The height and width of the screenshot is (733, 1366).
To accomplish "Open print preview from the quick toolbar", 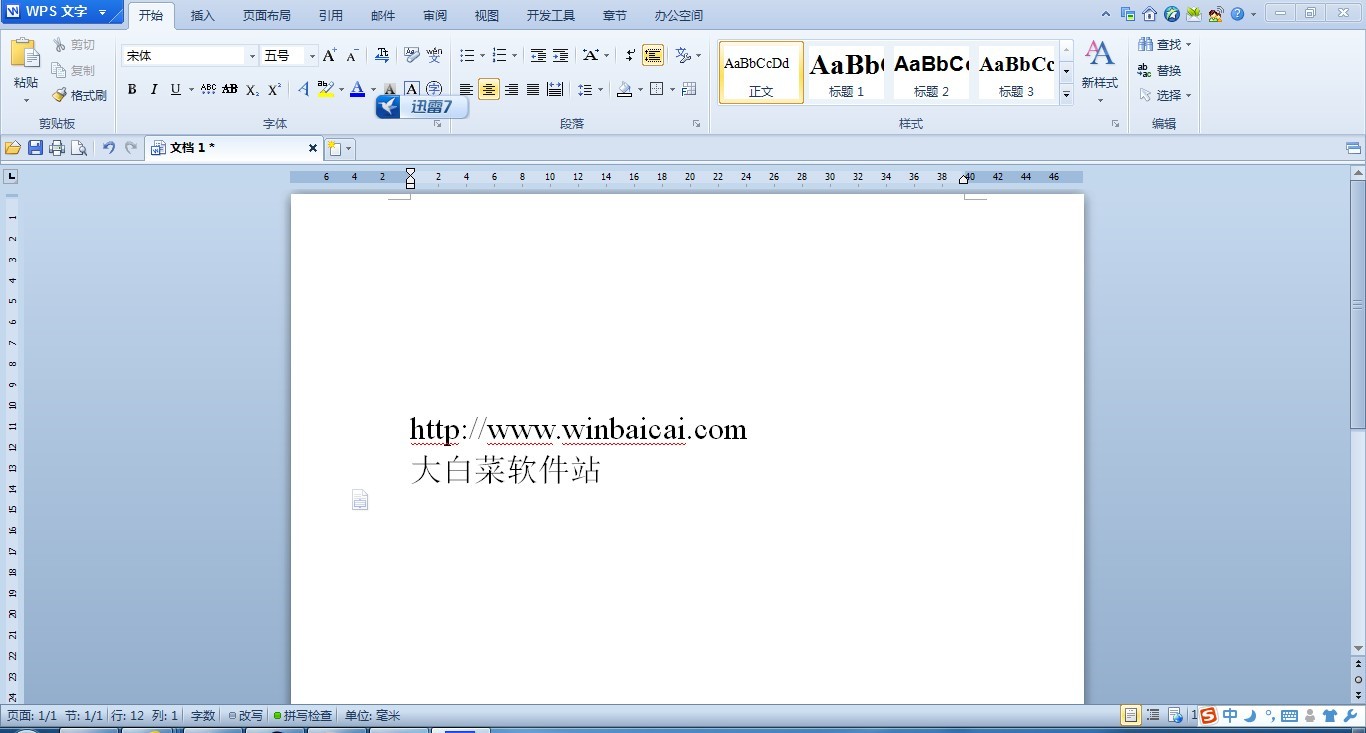I will tap(79, 148).
